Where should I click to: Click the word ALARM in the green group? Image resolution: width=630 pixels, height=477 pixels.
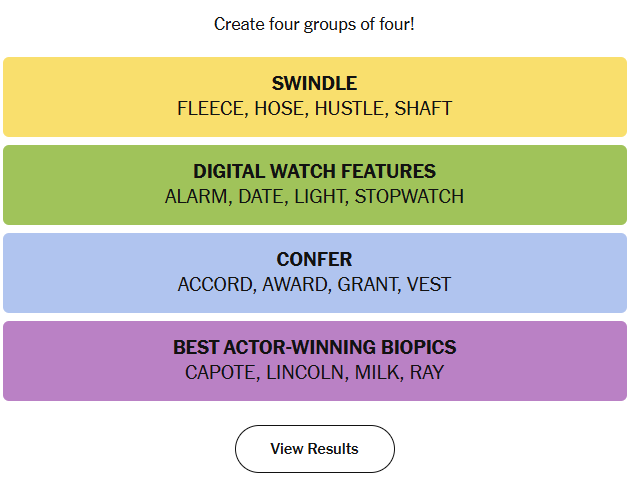196,196
